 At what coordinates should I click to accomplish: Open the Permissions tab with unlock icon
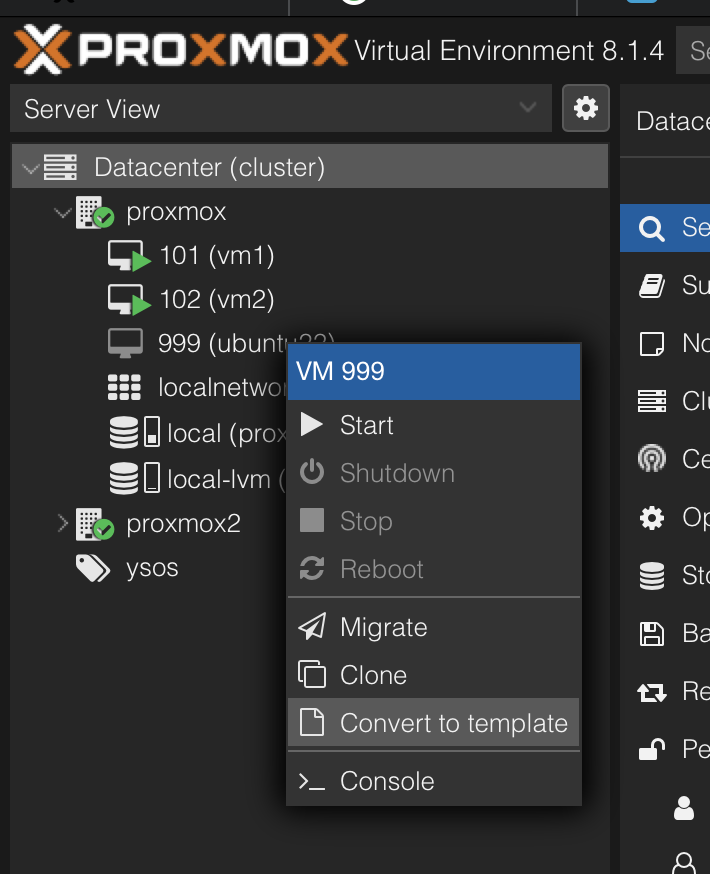(x=665, y=750)
